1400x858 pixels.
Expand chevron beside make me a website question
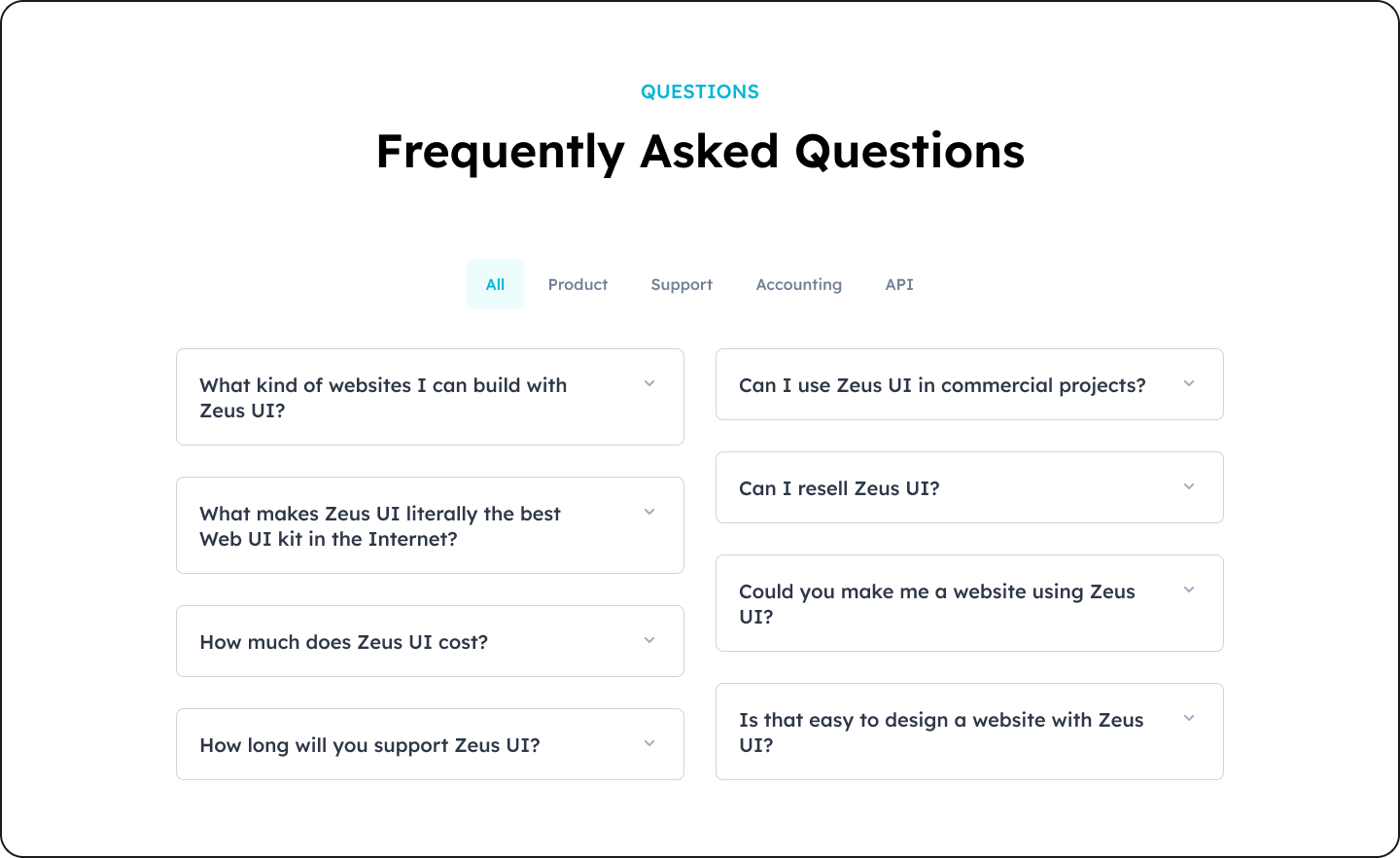pos(1189,590)
